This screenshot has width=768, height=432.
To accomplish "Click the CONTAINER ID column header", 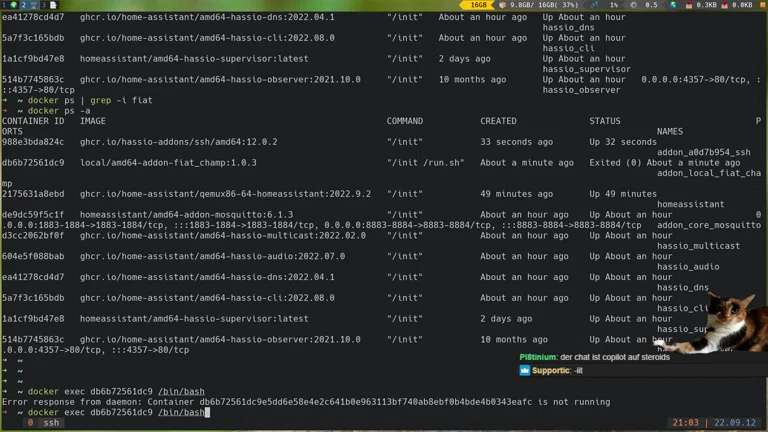I will click(33, 121).
